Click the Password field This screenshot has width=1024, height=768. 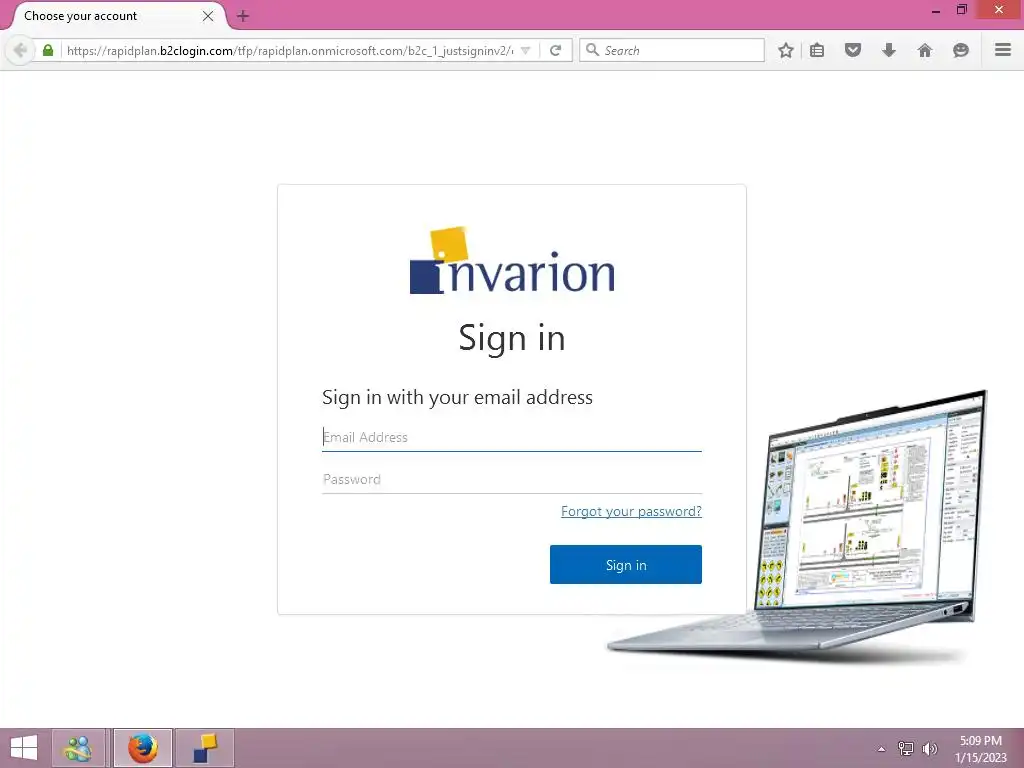coord(511,479)
